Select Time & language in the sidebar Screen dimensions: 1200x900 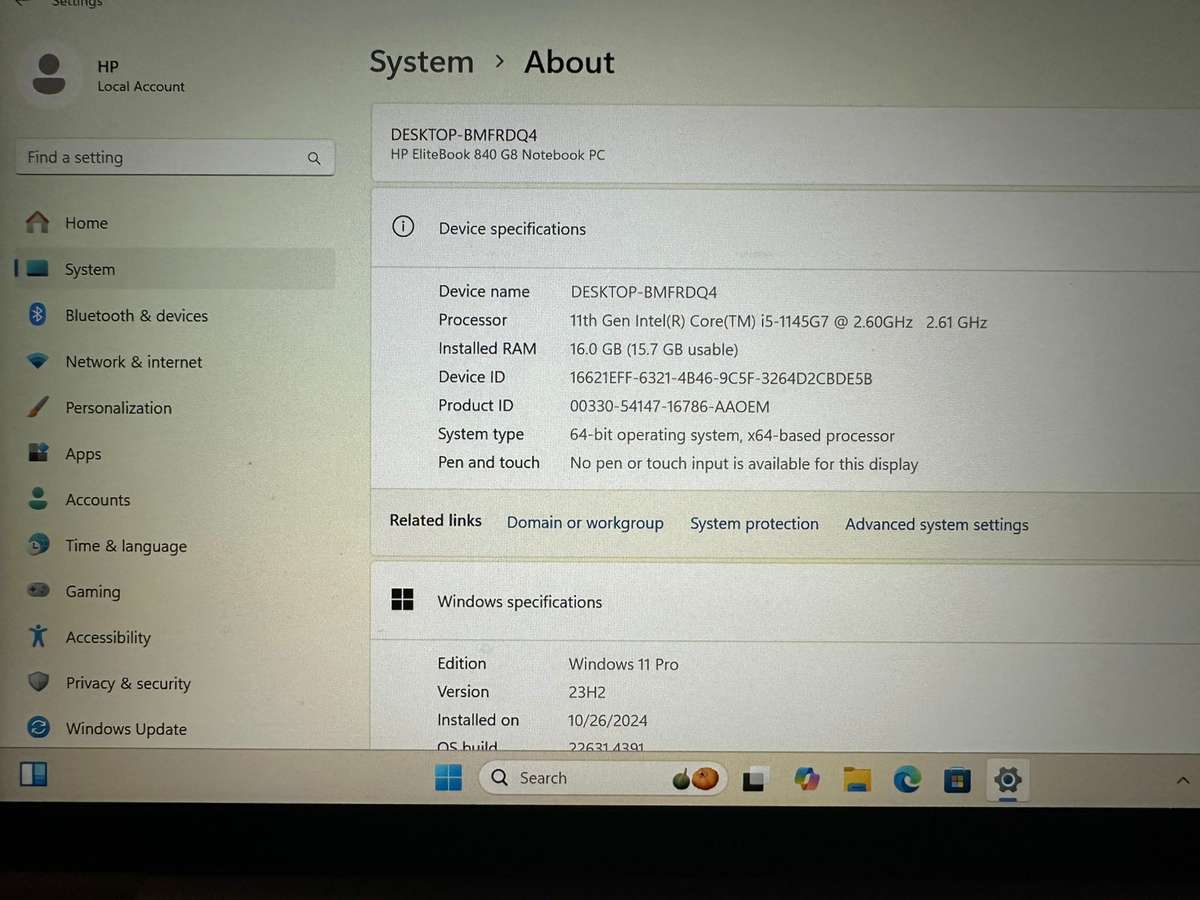click(x=125, y=545)
